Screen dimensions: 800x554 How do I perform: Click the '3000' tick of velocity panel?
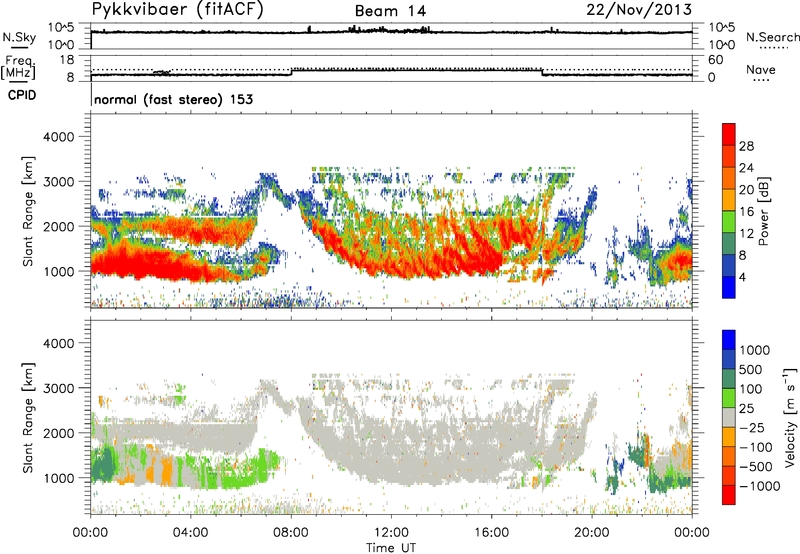point(58,388)
